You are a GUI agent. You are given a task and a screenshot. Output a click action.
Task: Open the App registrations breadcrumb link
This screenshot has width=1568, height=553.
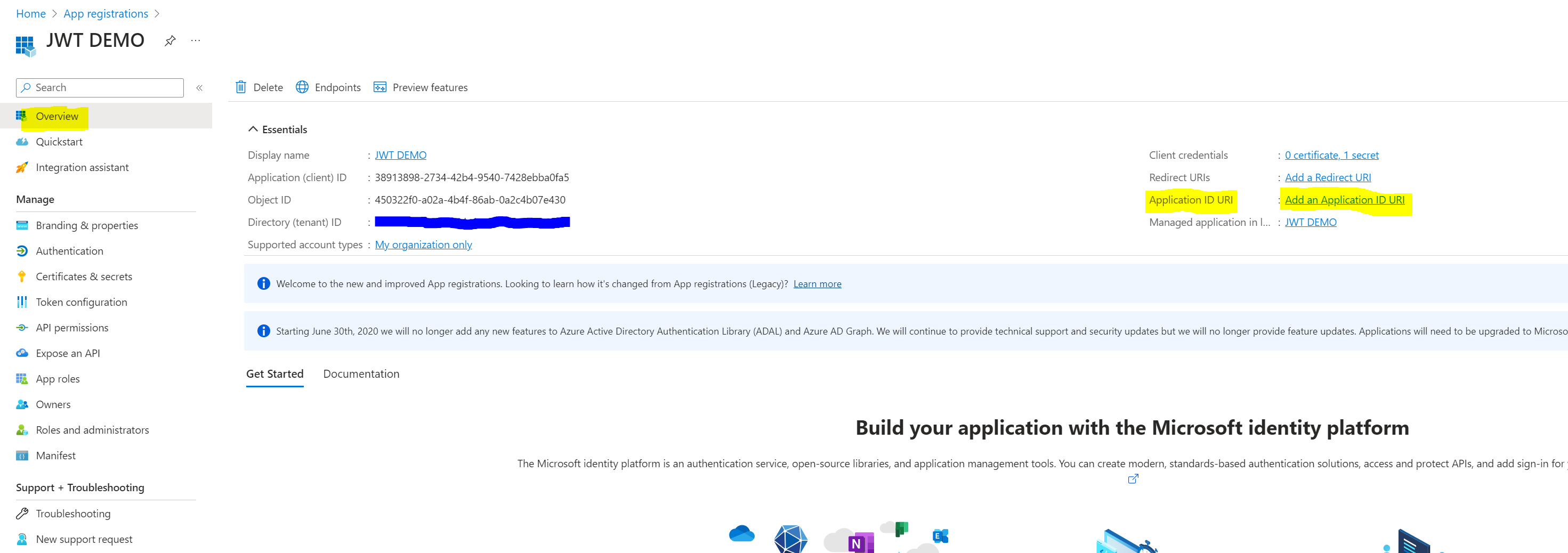[106, 13]
